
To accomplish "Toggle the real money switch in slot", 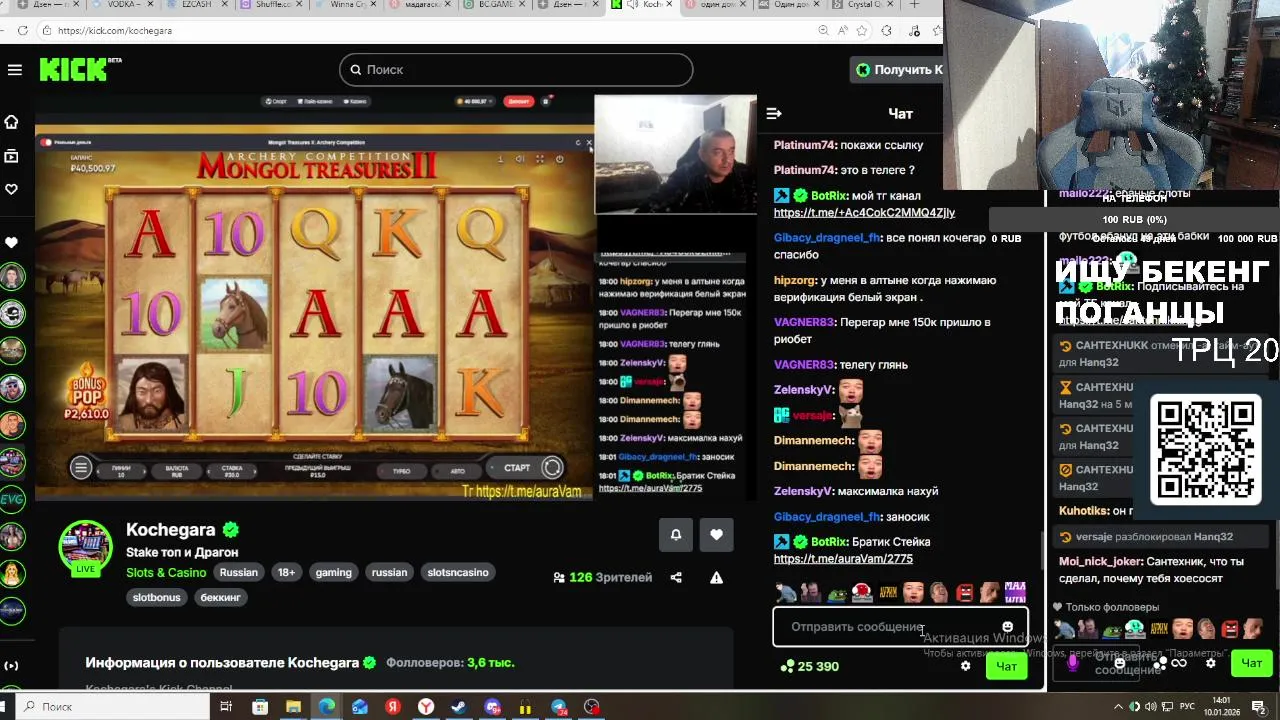I will click(46, 142).
